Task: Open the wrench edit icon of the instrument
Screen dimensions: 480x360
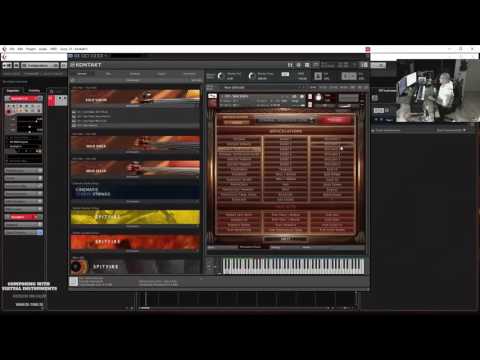Action: click(212, 96)
